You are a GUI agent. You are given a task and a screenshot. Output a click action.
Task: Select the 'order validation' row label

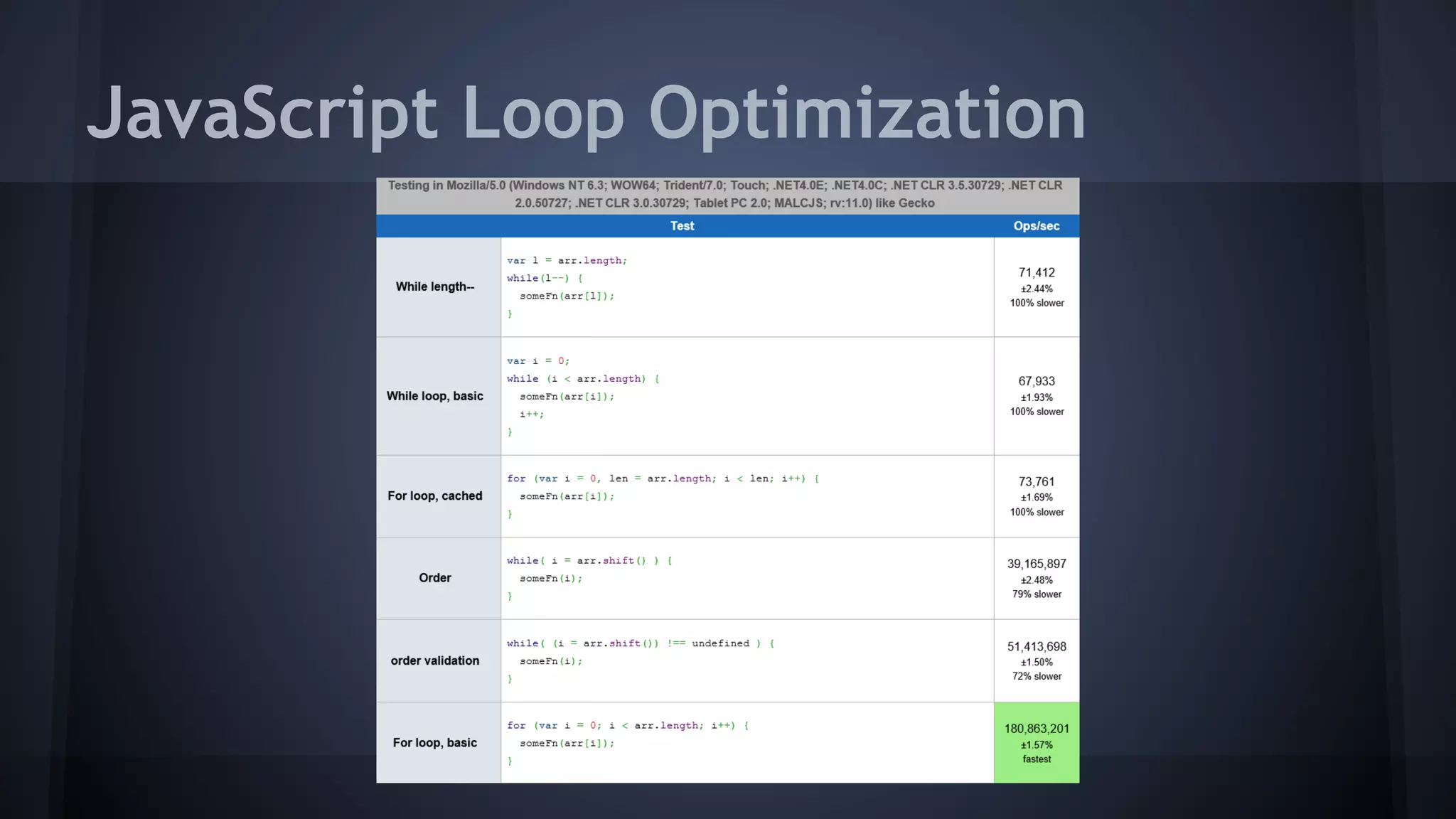[x=434, y=660]
